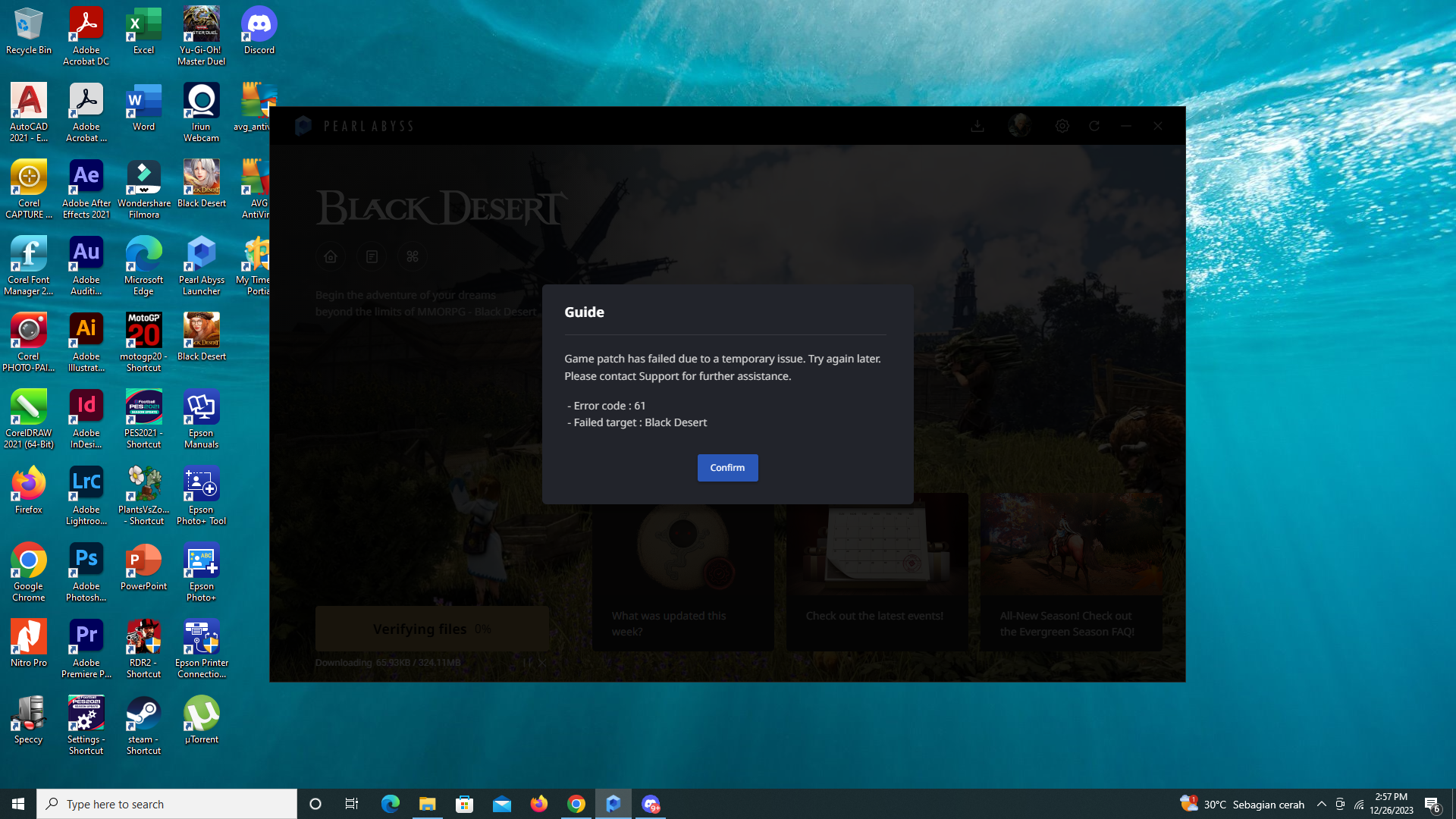
Task: Open the launcher settings gear icon
Action: [1062, 126]
